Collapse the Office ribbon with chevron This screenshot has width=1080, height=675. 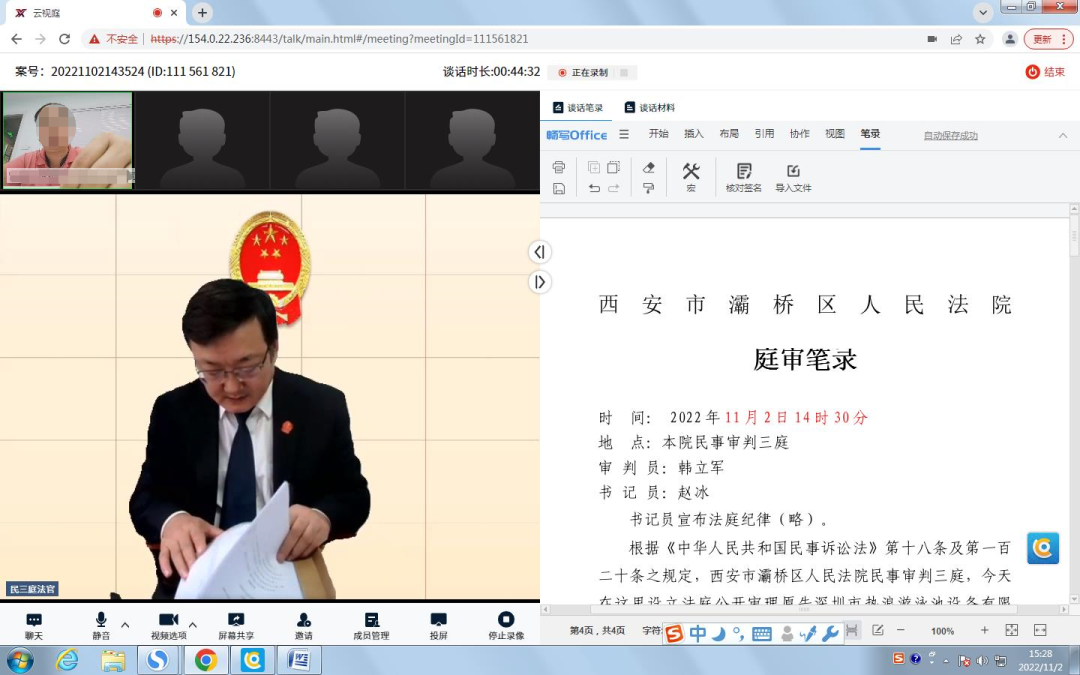[x=1063, y=135]
